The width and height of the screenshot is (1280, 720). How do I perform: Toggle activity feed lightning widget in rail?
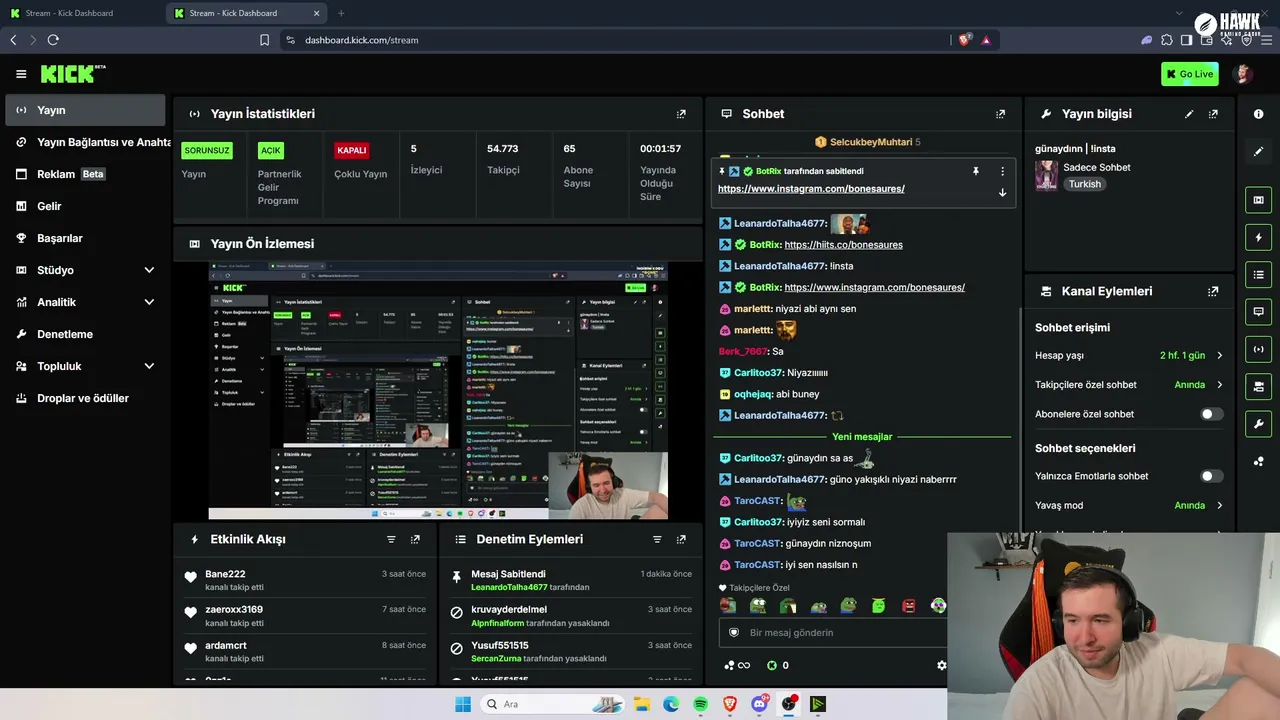tap(1258, 237)
